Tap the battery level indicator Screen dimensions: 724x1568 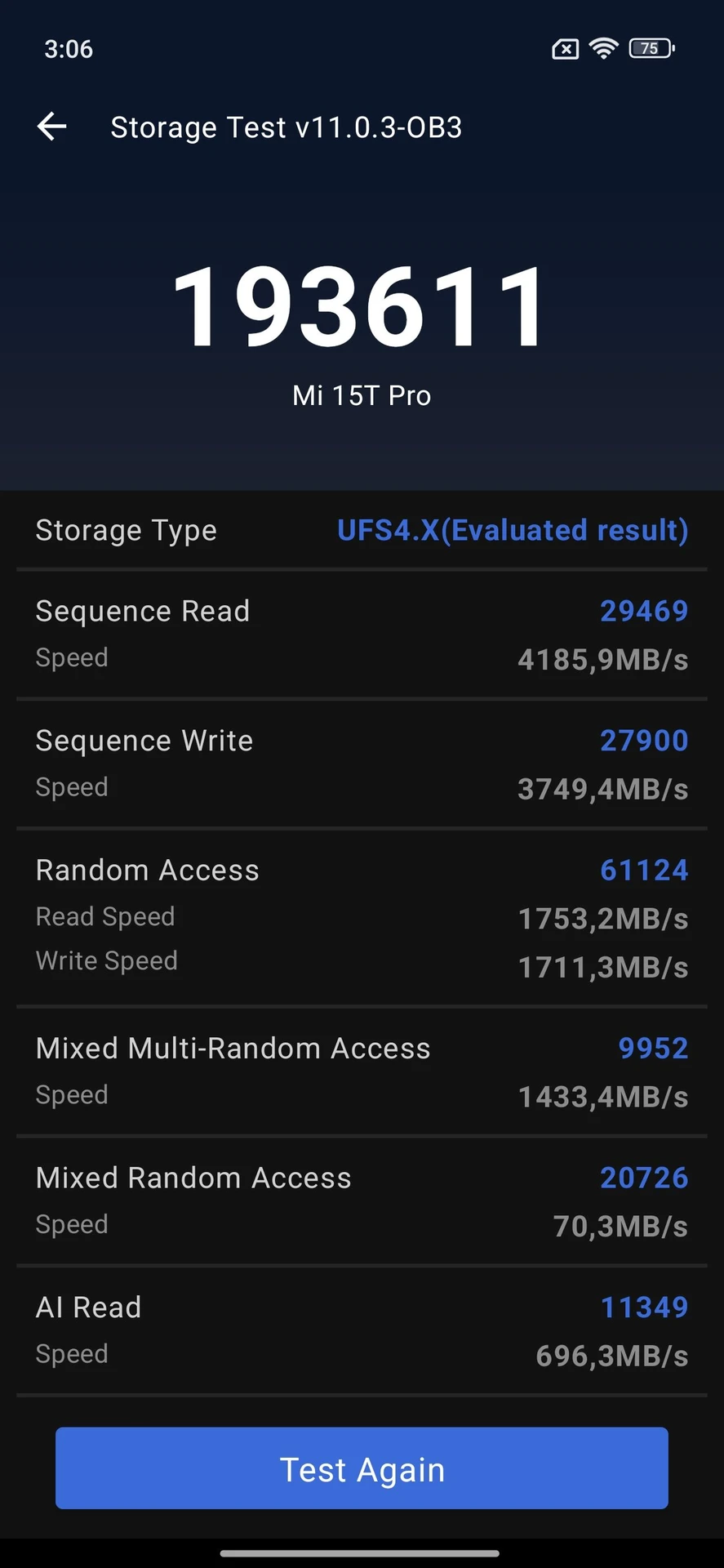pos(651,49)
